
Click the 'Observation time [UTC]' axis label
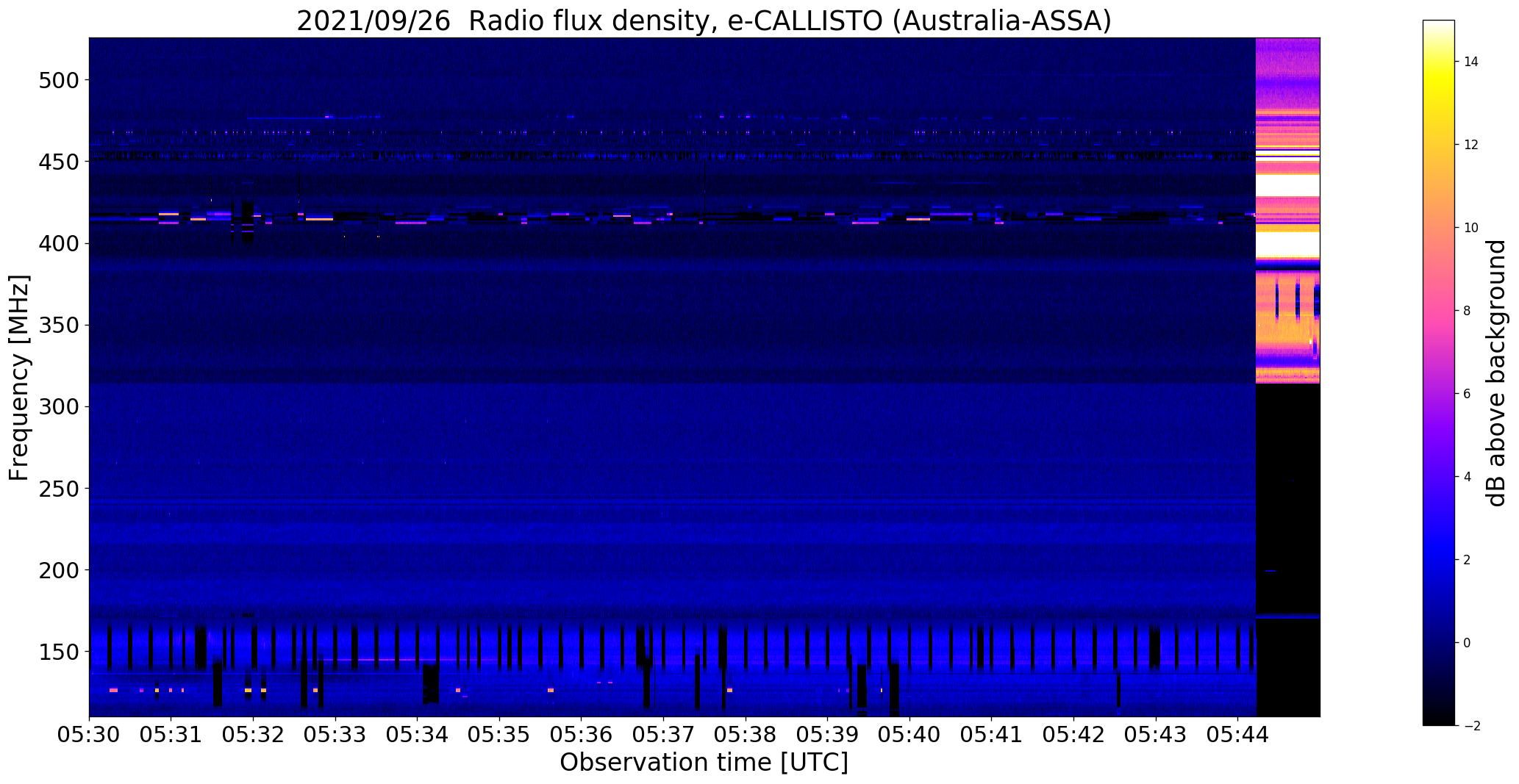click(704, 762)
